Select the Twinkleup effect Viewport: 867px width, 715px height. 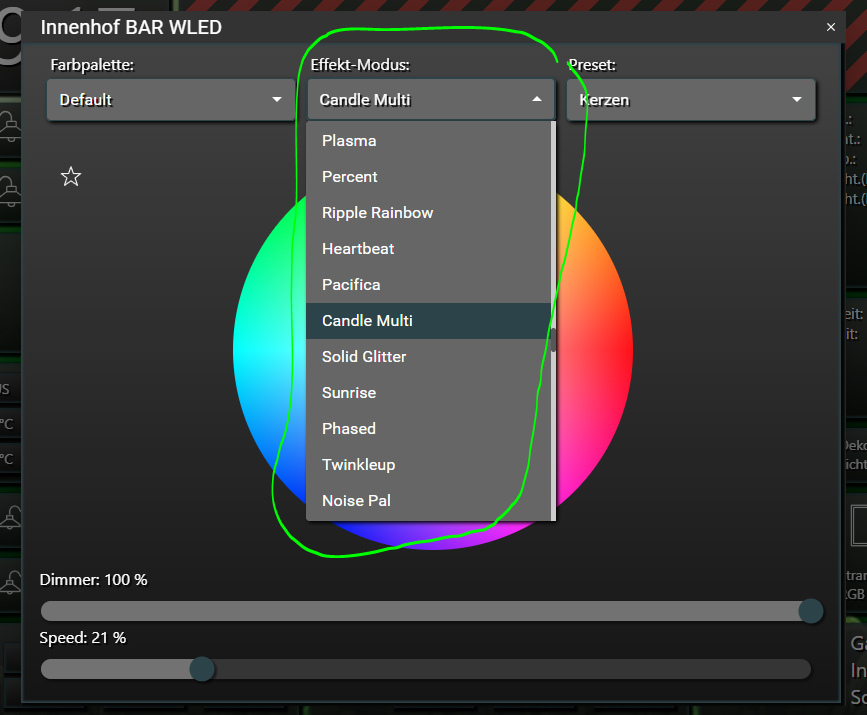[x=429, y=465]
